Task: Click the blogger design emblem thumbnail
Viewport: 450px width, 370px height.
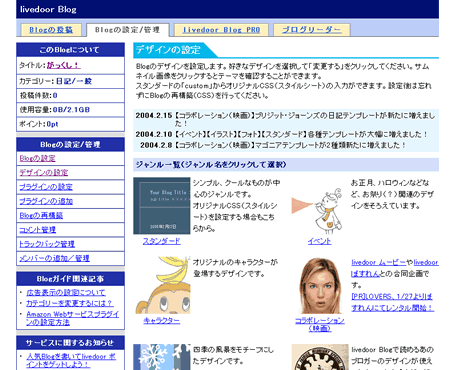Action: pyautogui.click(x=320, y=357)
